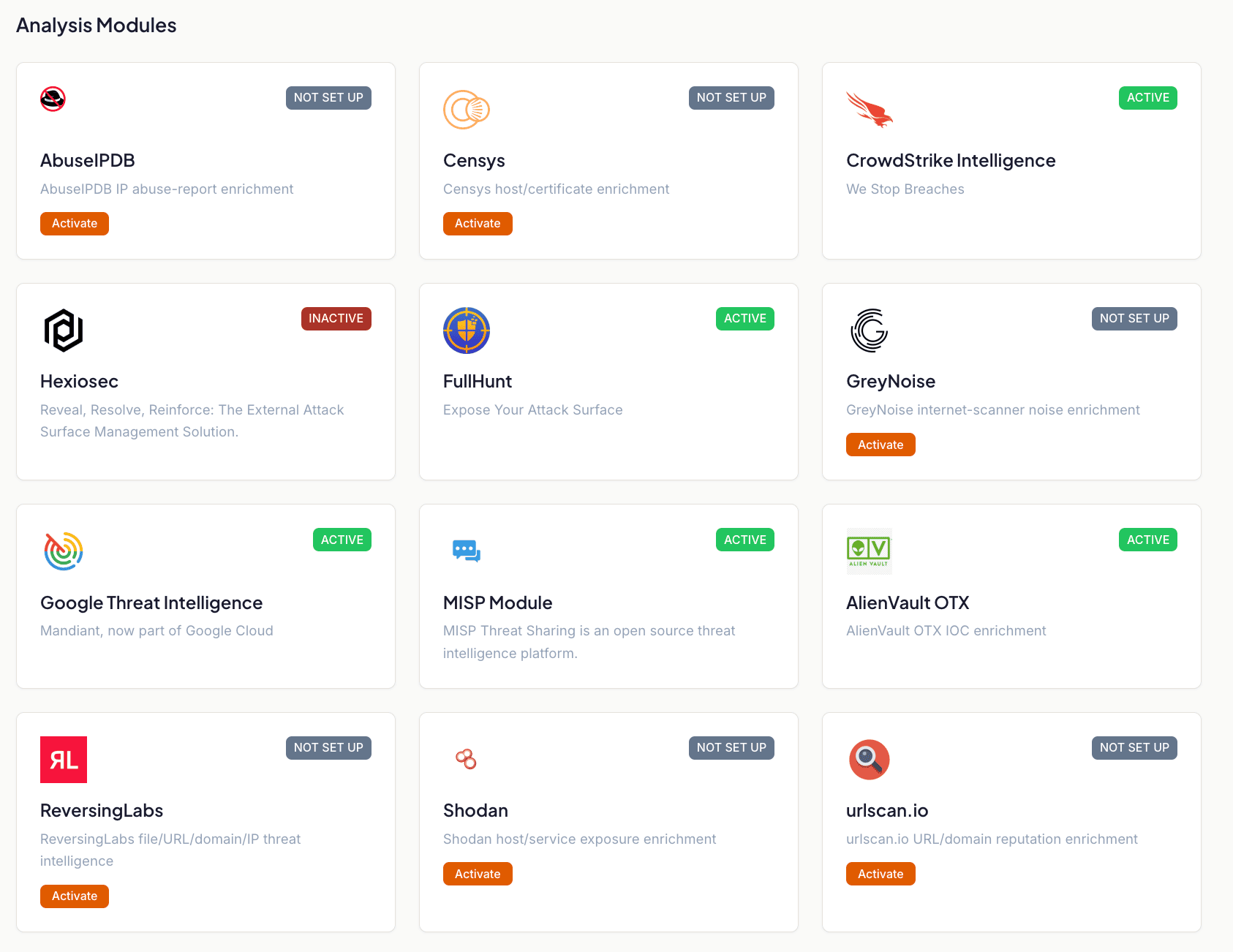This screenshot has width=1233, height=952.
Task: Click the ACTIVE badge on CrowdStrike Intelligence
Action: 1147,98
